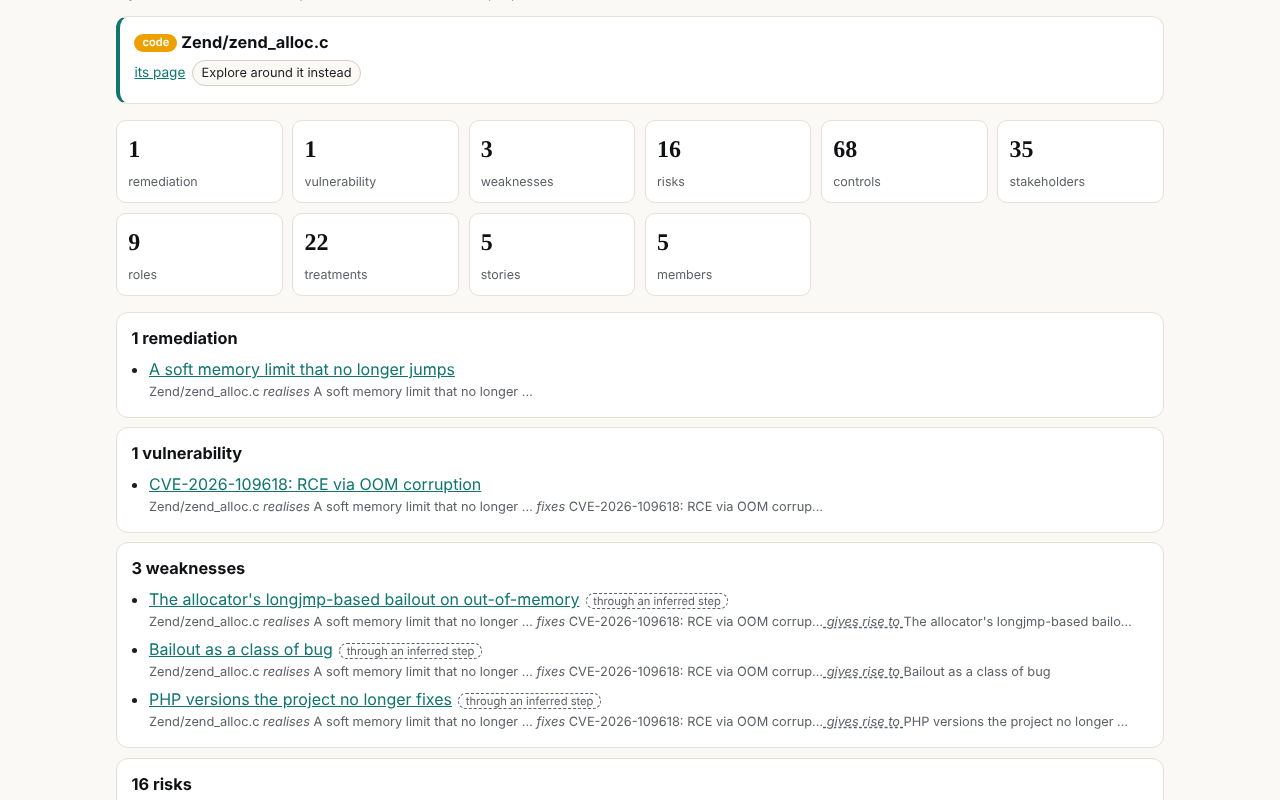Open the '3 weaknesses' stat card
1280x800 pixels.
click(x=552, y=162)
